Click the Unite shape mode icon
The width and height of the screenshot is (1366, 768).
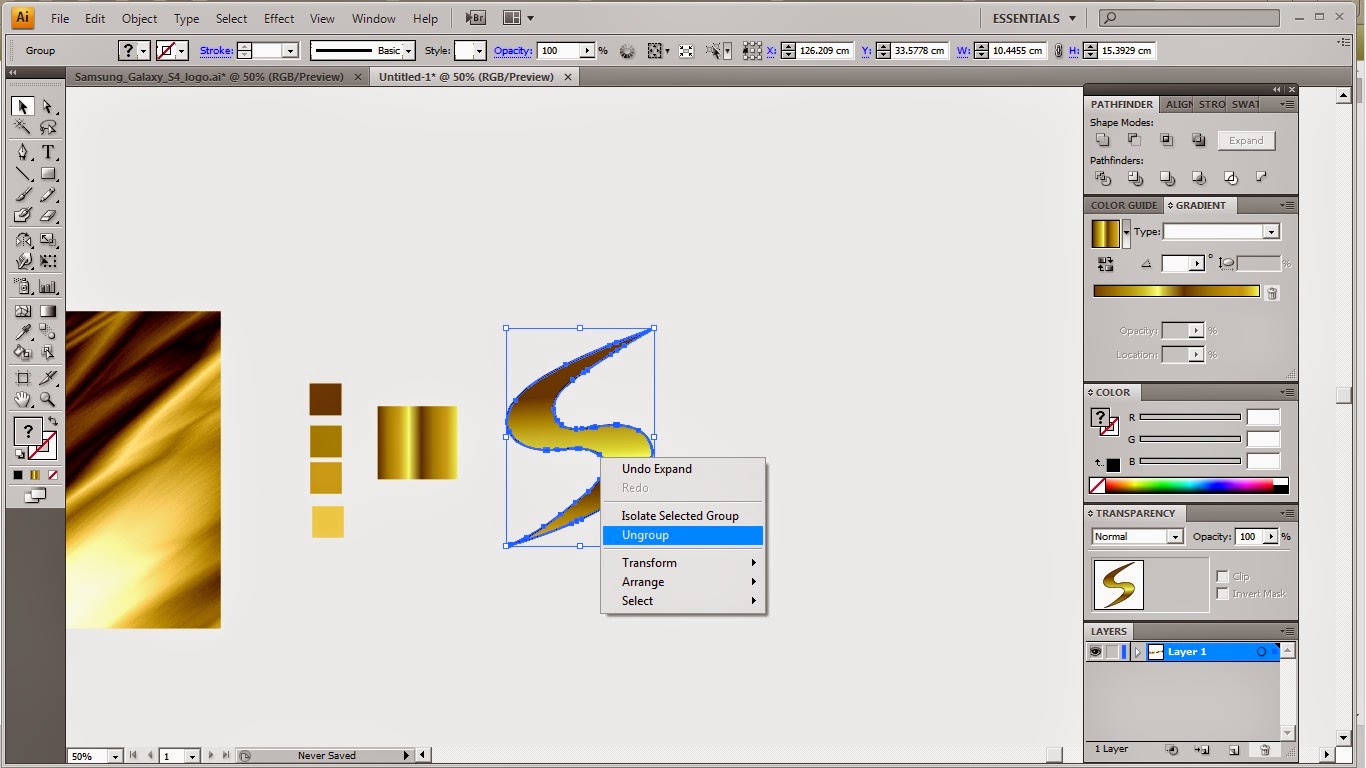coord(1102,140)
